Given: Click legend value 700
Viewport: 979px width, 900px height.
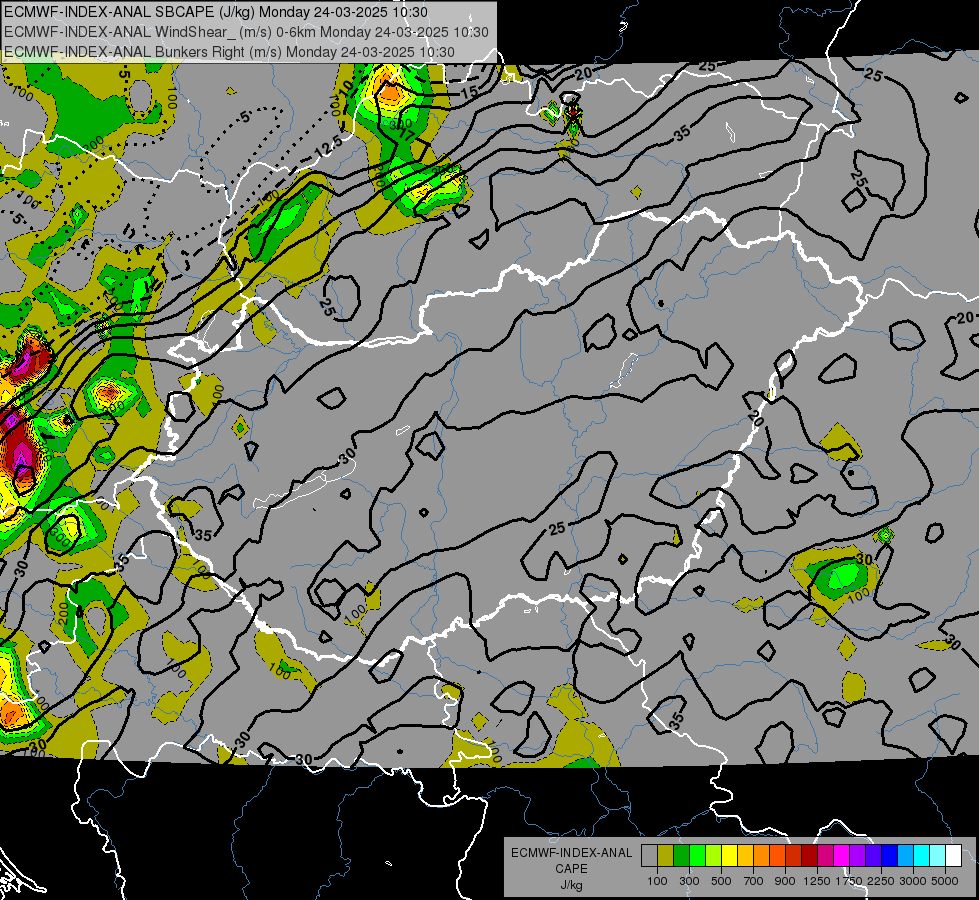Looking at the screenshot, I should [754, 881].
